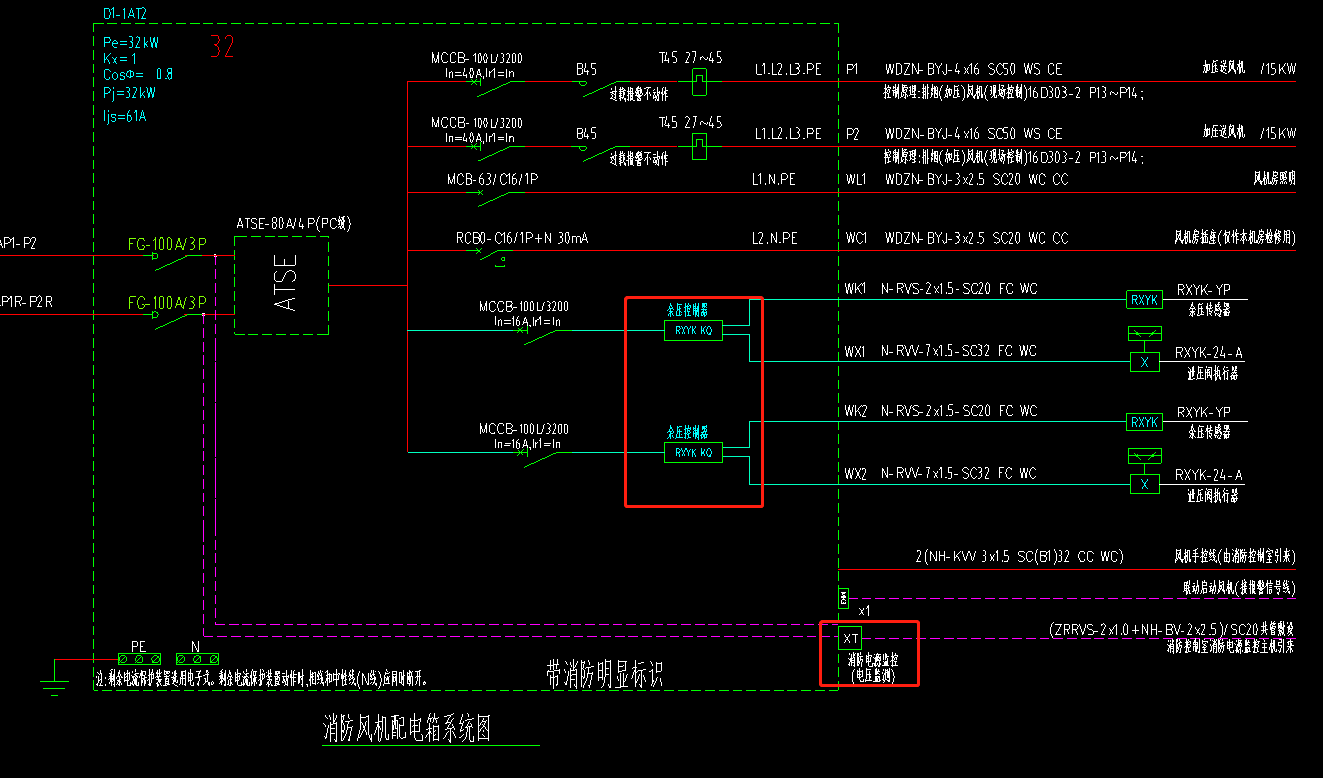
Task: Select the L1.N.PE phase label
Action: 775,179
